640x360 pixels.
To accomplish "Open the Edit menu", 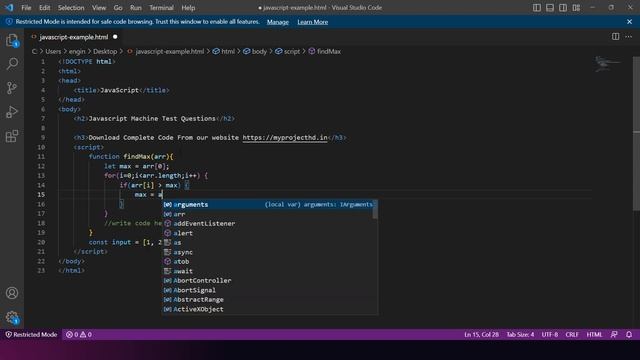I will click(x=44, y=8).
